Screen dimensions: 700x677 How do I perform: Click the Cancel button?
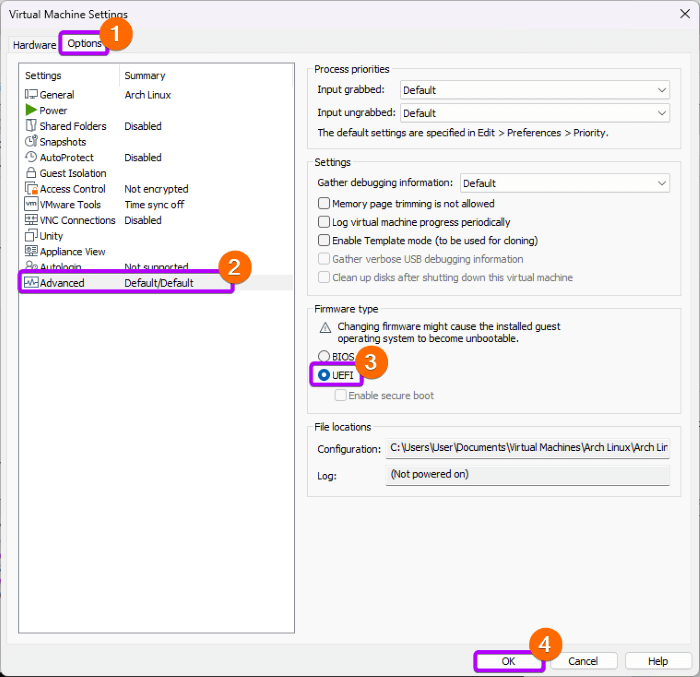[583, 661]
